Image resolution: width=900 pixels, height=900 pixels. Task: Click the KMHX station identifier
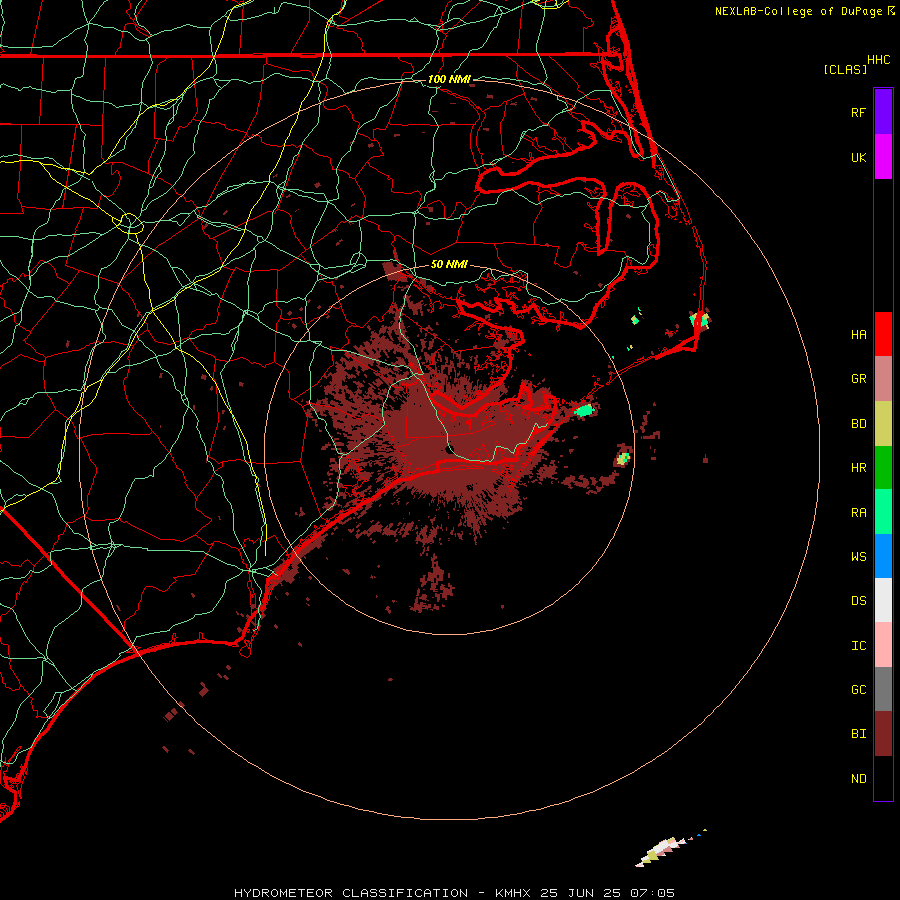512,893
